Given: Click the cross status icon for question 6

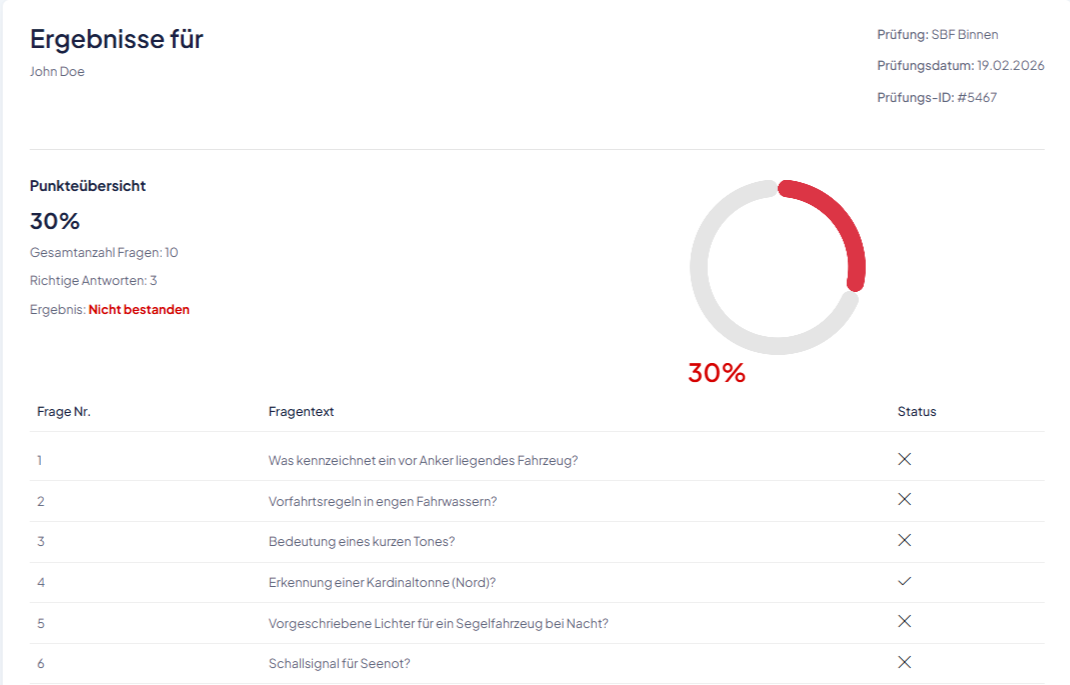Looking at the screenshot, I should point(904,662).
